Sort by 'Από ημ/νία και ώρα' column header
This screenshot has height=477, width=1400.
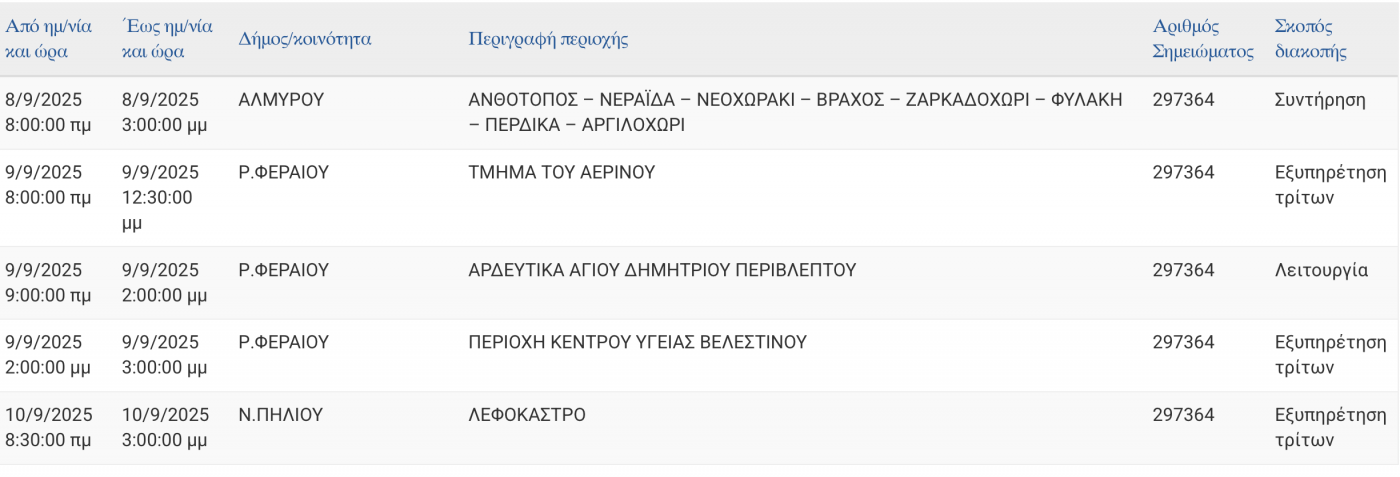pyautogui.click(x=48, y=39)
